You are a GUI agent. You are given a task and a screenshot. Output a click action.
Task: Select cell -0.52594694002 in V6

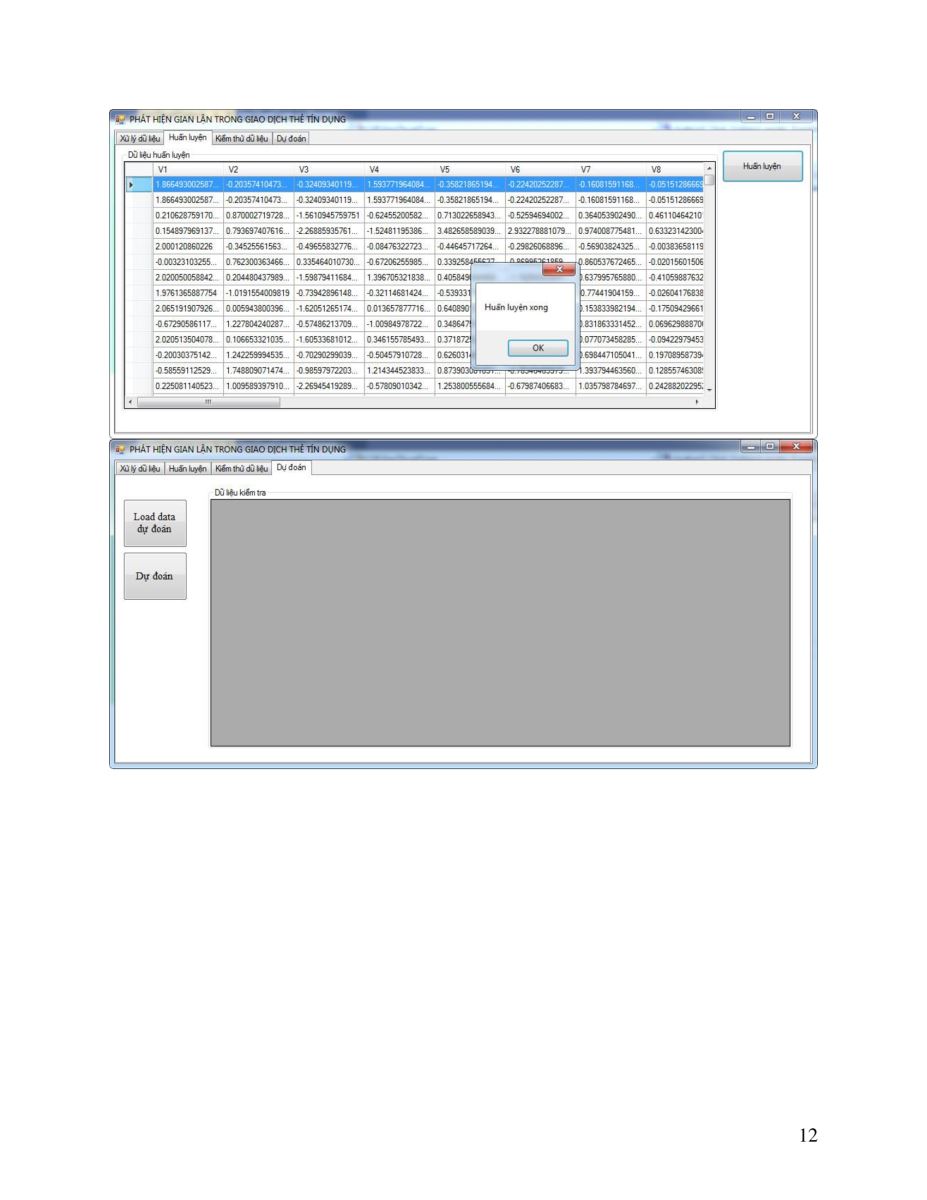click(540, 215)
